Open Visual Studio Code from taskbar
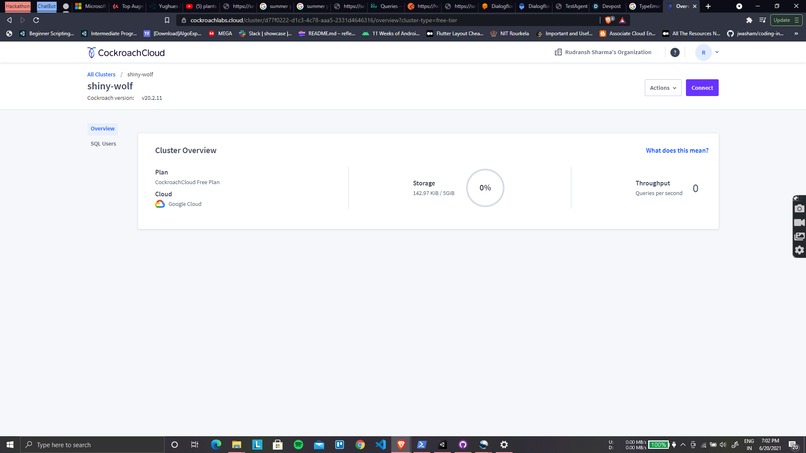This screenshot has width=806, height=453. [x=380, y=445]
